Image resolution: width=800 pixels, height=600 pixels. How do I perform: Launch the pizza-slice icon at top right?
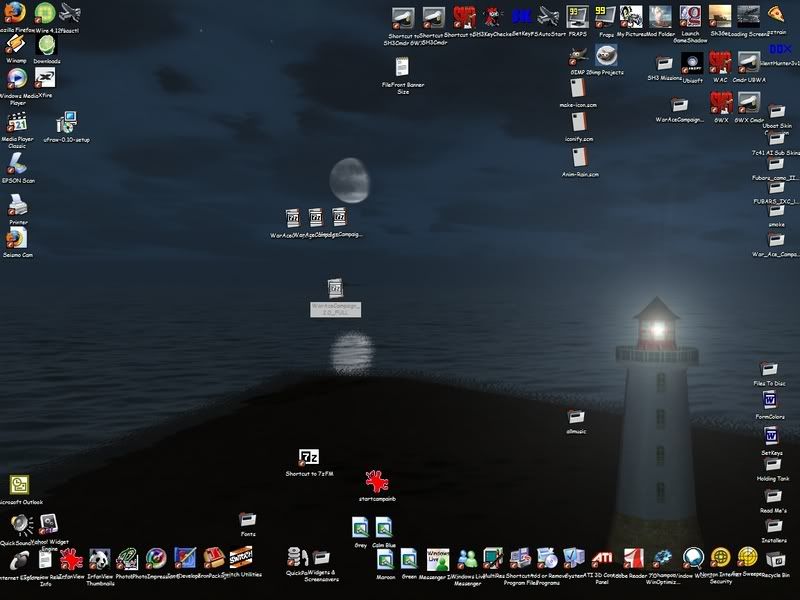tap(776, 14)
